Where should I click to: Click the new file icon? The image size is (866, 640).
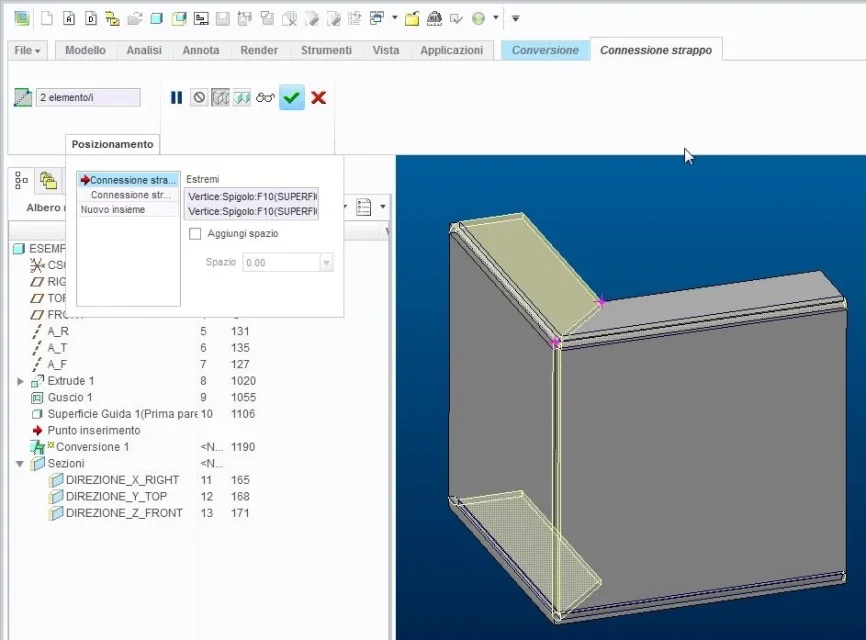[47, 18]
